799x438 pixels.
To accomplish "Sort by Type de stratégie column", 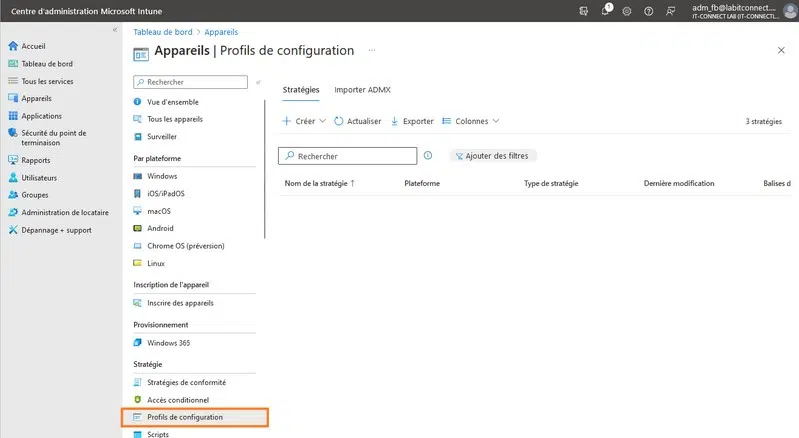I will click(x=551, y=183).
